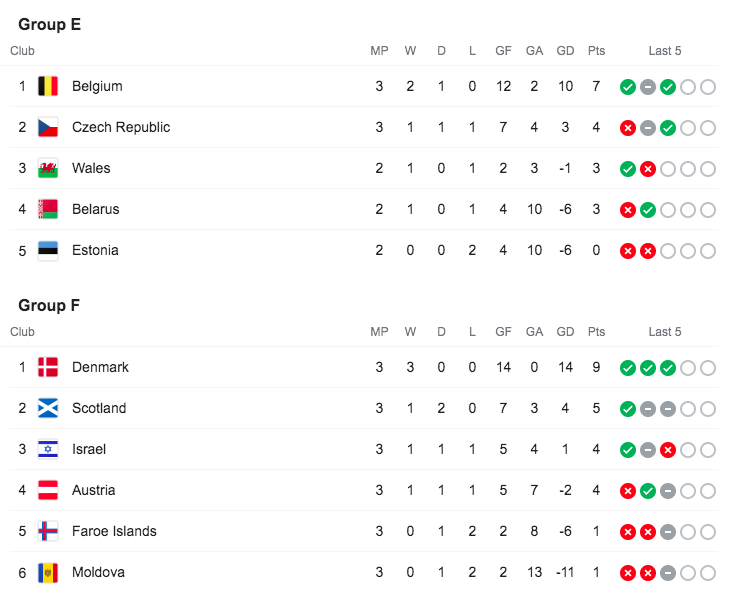Click the Belgium flag icon

[x=48, y=86]
